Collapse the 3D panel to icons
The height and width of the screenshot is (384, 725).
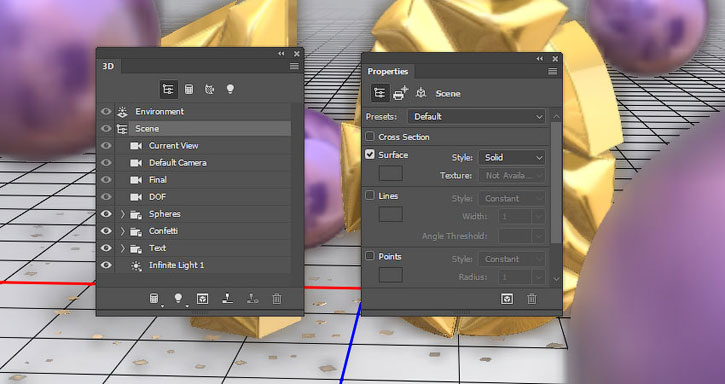[281, 54]
